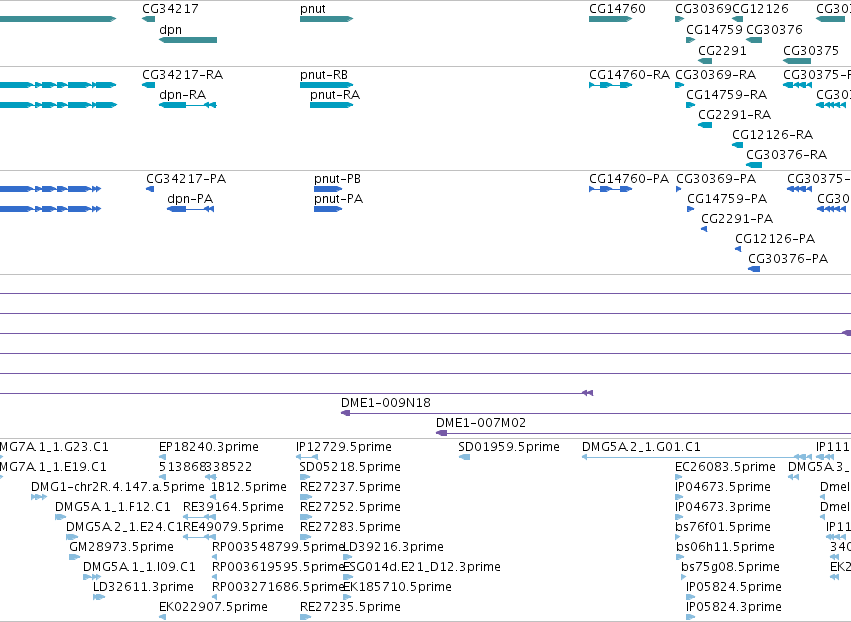This screenshot has height=622, width=851.
Task: Open the IP04673.3prime EST label
Action: tap(723, 507)
